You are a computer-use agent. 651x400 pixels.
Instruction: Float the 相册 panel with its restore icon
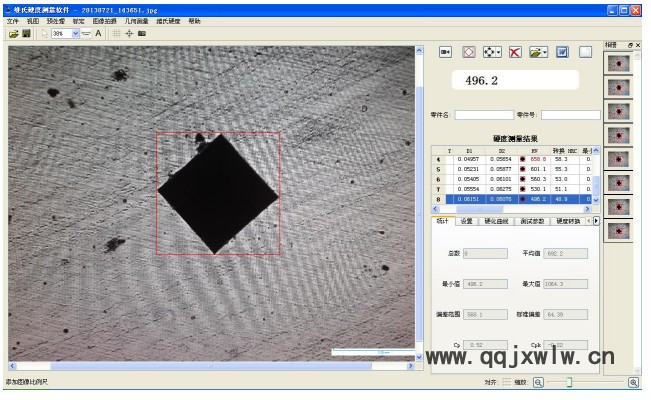[x=630, y=45]
